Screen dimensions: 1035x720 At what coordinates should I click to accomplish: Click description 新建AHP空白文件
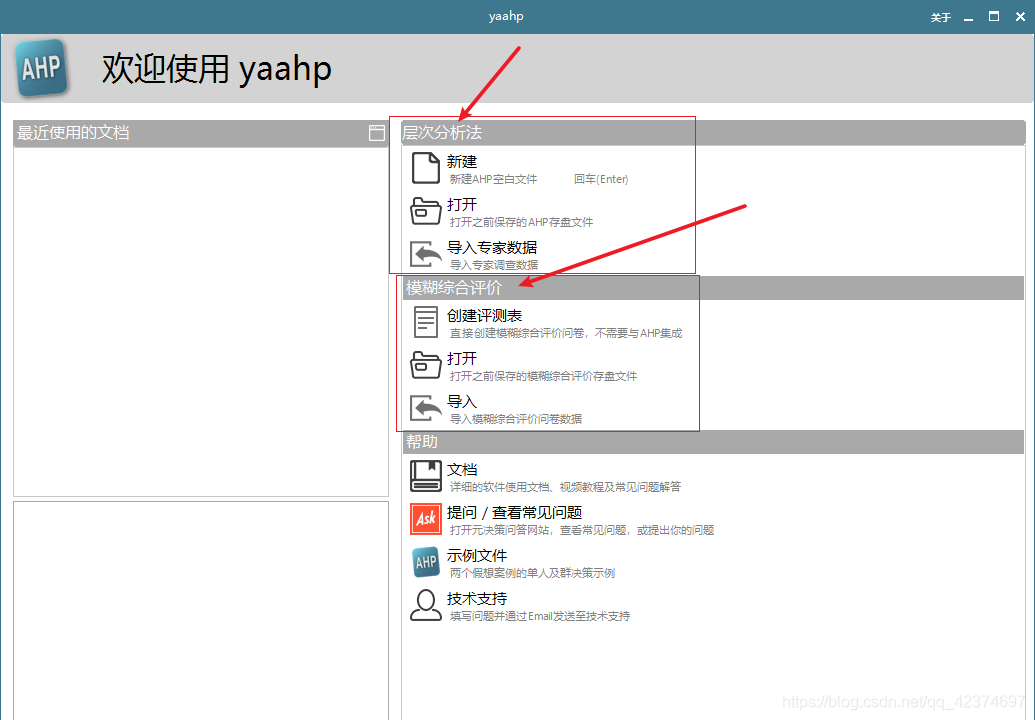coord(493,179)
